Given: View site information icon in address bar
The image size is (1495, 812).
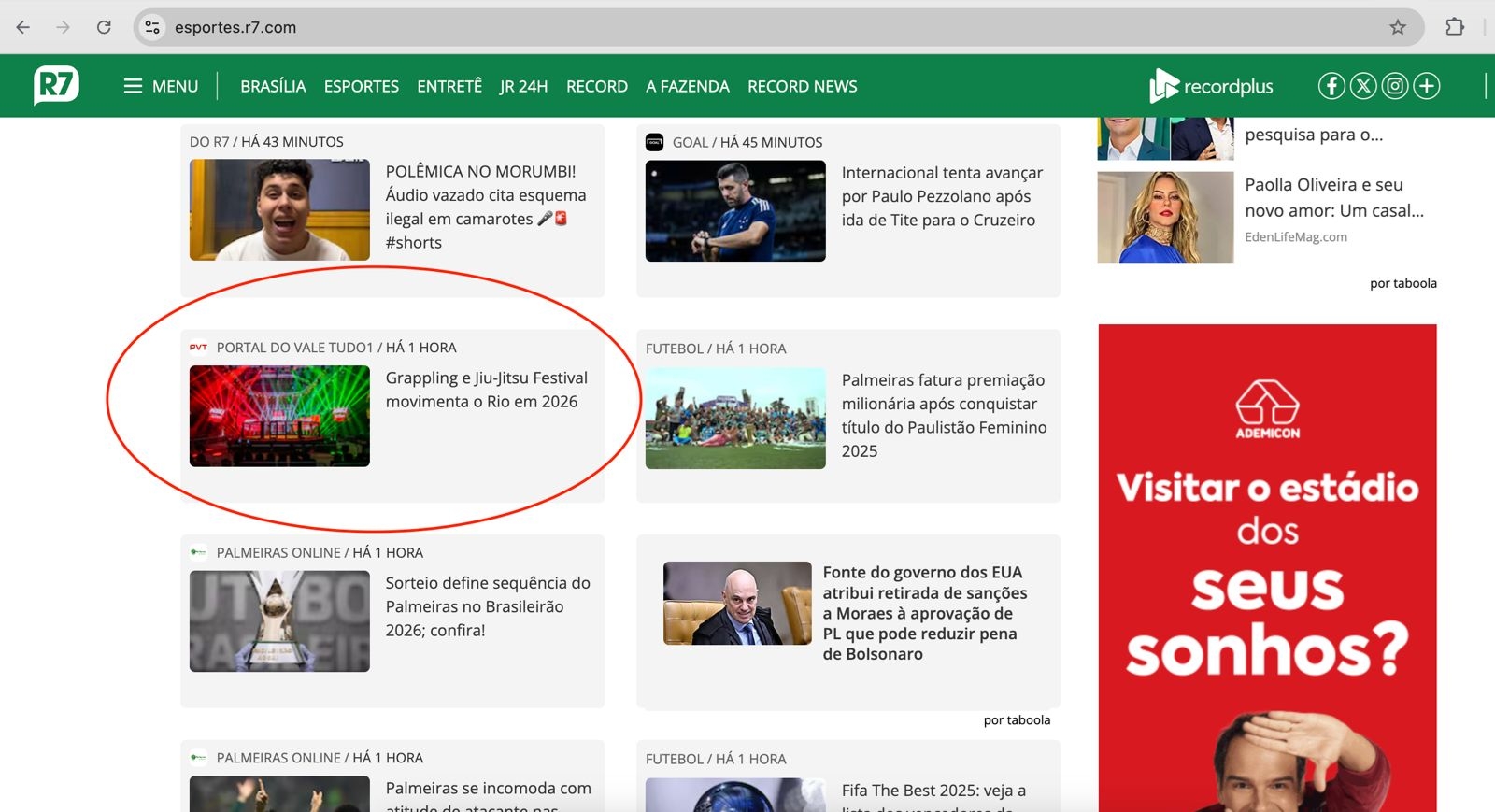Looking at the screenshot, I should tap(152, 27).
